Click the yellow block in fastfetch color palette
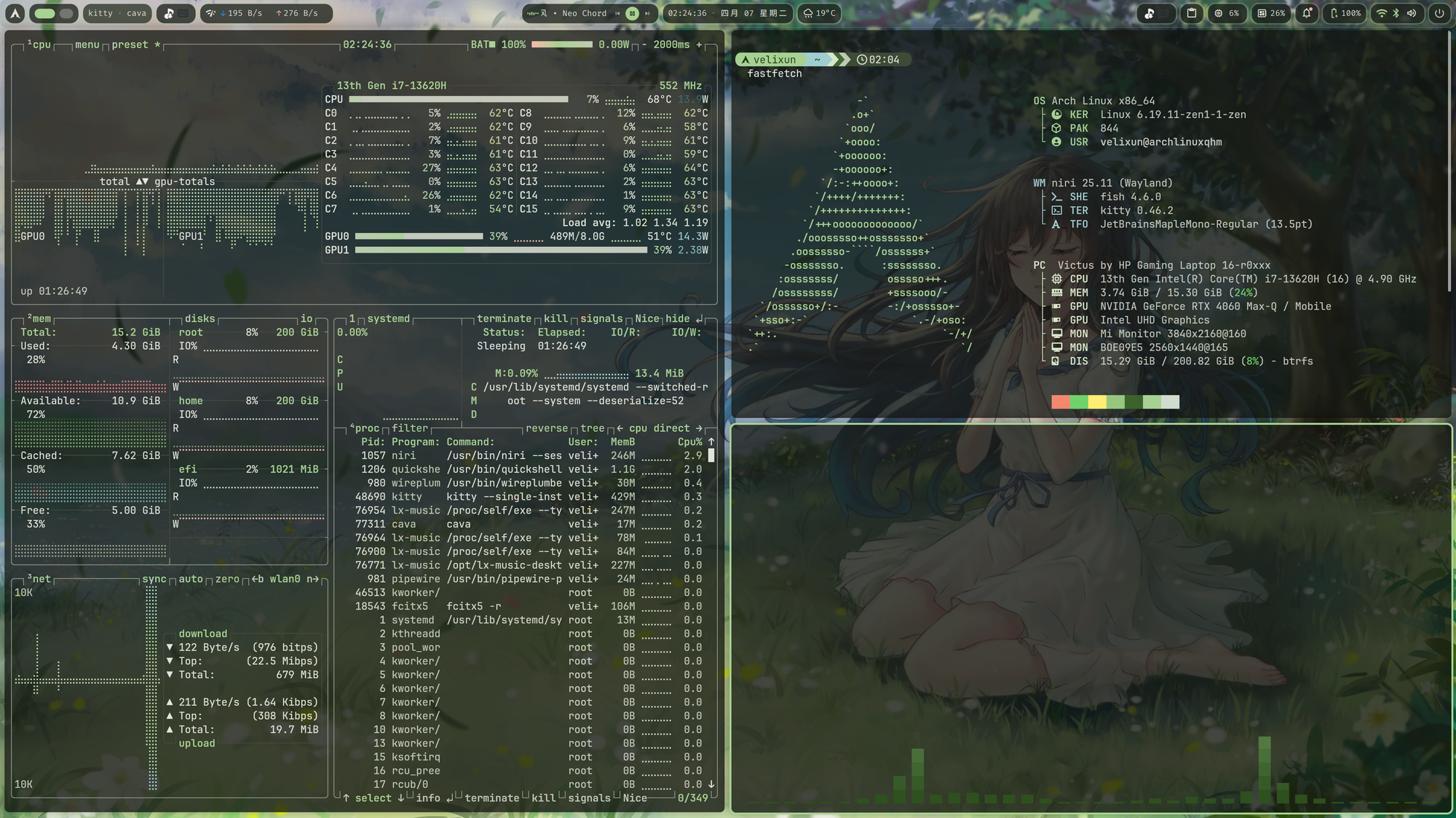 coord(1096,402)
